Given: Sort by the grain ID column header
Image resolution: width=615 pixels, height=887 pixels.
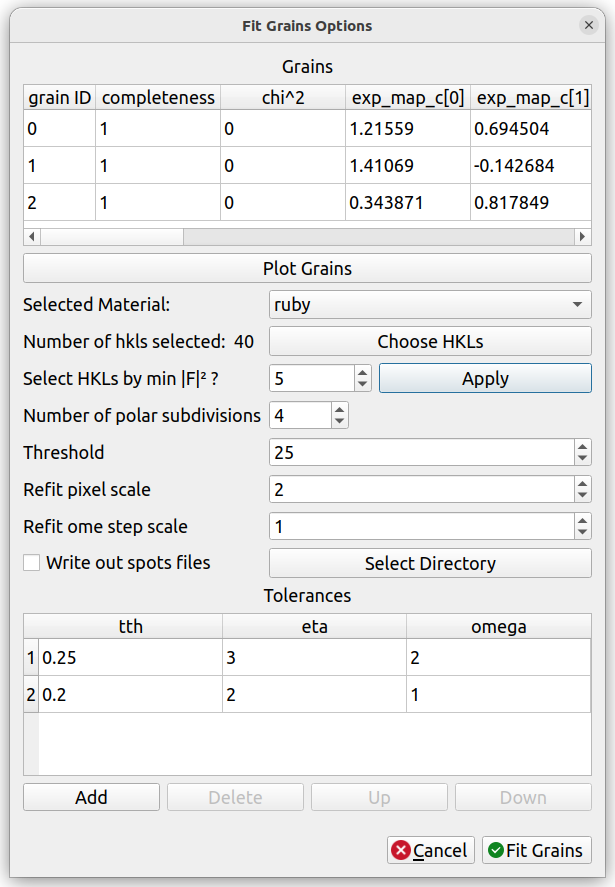Looking at the screenshot, I should (59, 97).
